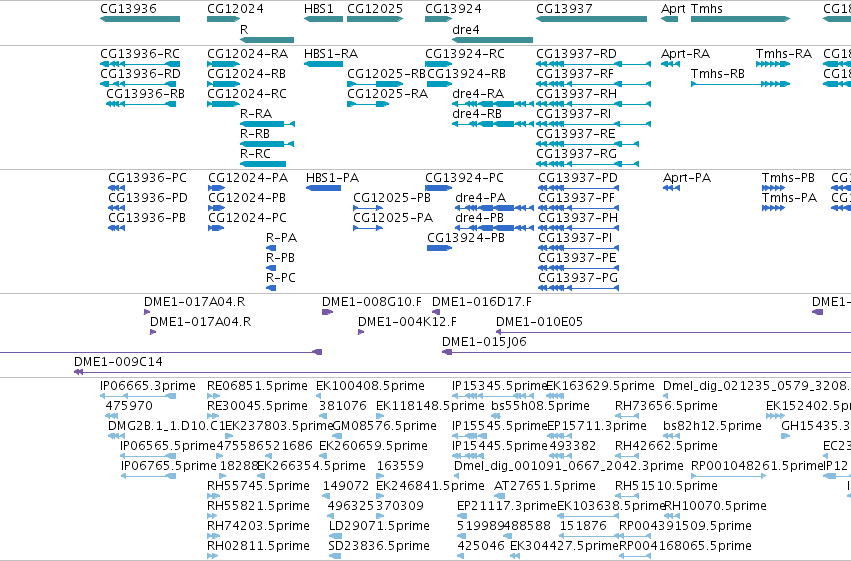851x561 pixels.
Task: Click transcript CG13937-RD label
Action: click(x=576, y=54)
